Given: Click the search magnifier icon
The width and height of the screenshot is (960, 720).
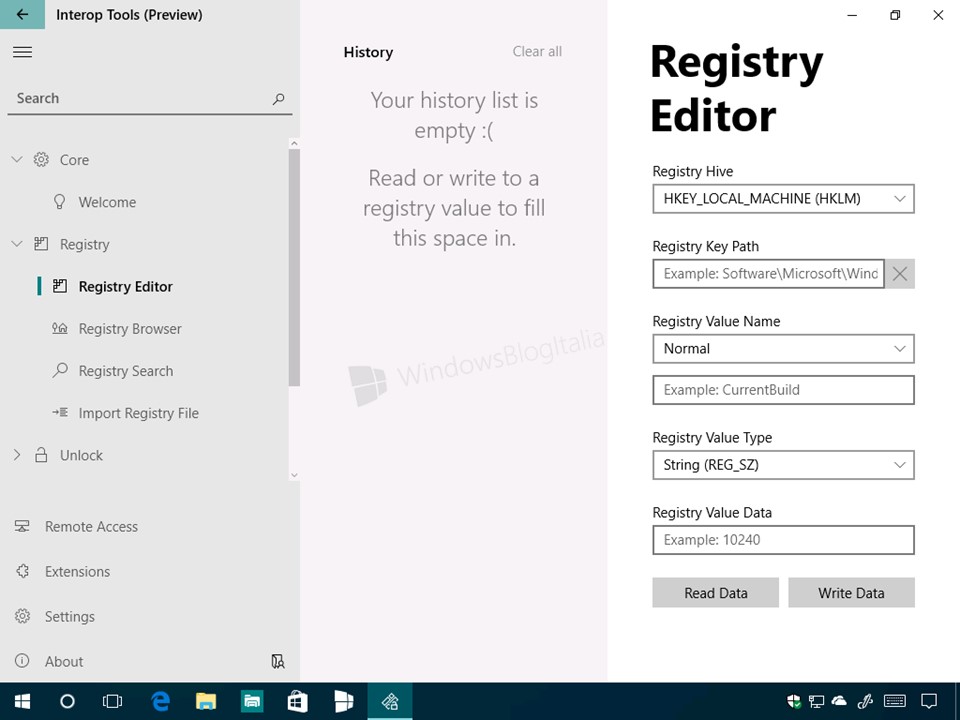Looking at the screenshot, I should (279, 99).
